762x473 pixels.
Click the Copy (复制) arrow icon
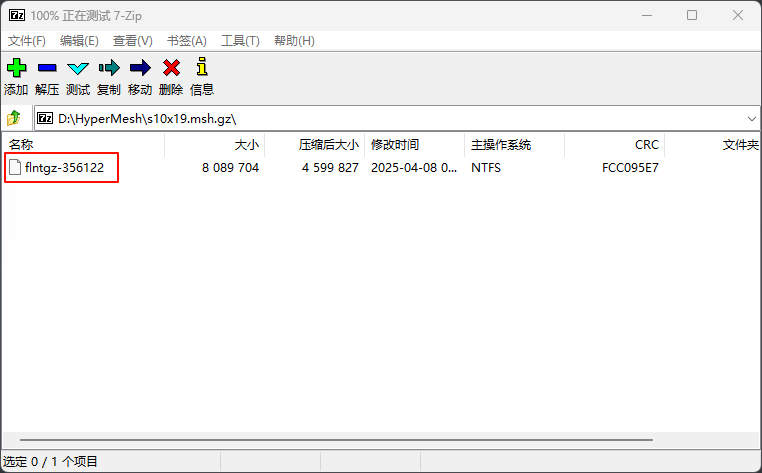click(109, 68)
